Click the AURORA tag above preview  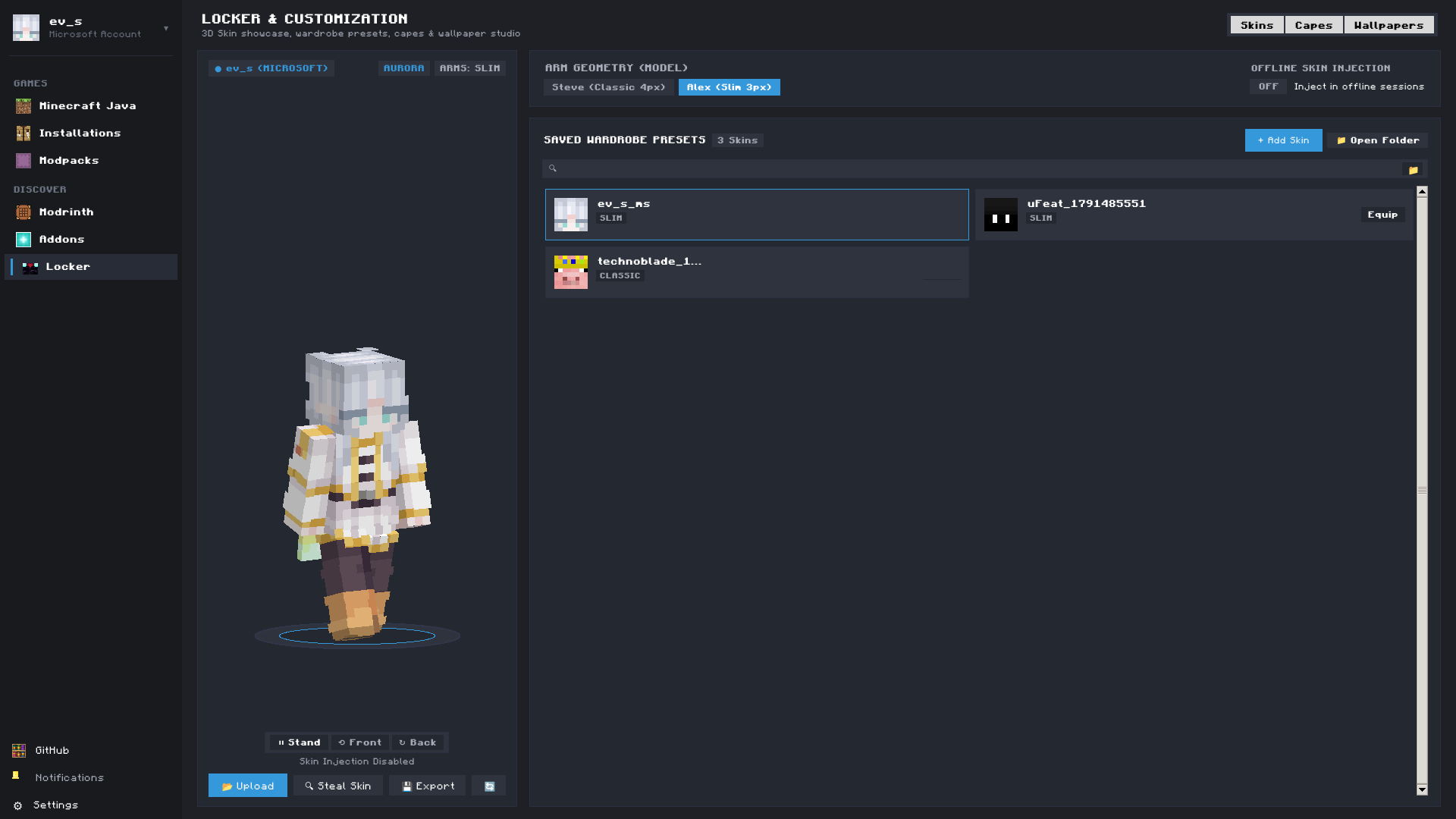click(403, 68)
